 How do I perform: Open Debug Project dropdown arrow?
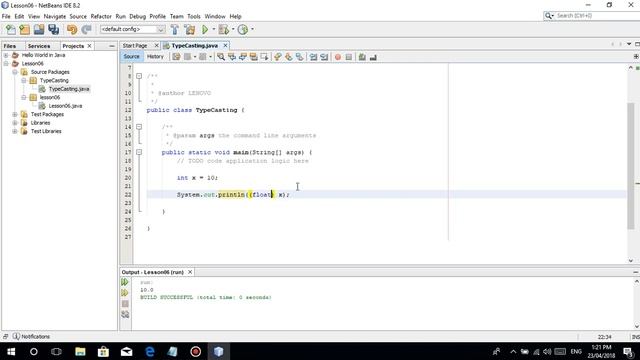[x=233, y=29]
